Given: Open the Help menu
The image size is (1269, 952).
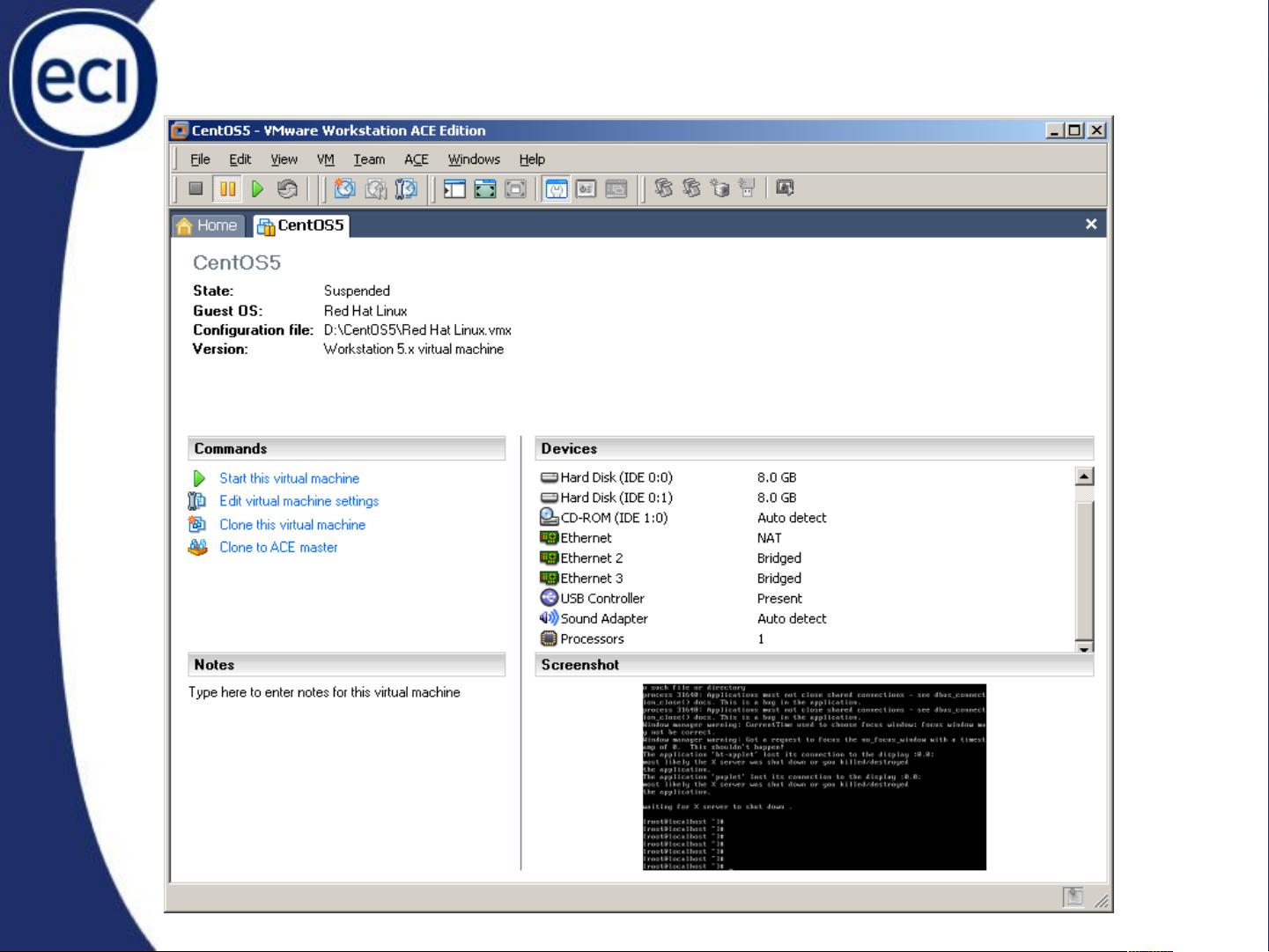Looking at the screenshot, I should pyautogui.click(x=532, y=159).
